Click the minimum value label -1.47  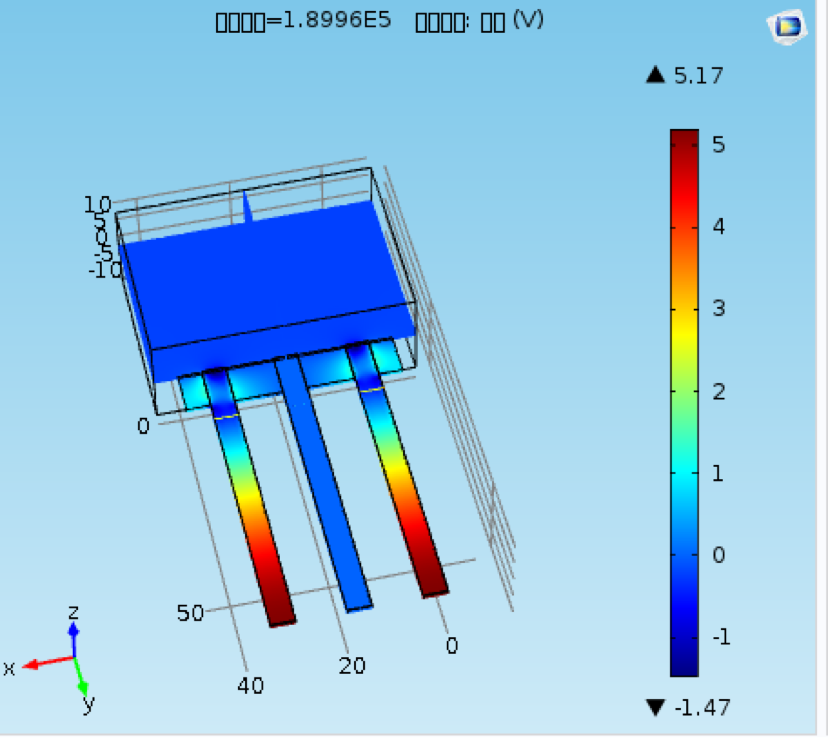point(702,707)
